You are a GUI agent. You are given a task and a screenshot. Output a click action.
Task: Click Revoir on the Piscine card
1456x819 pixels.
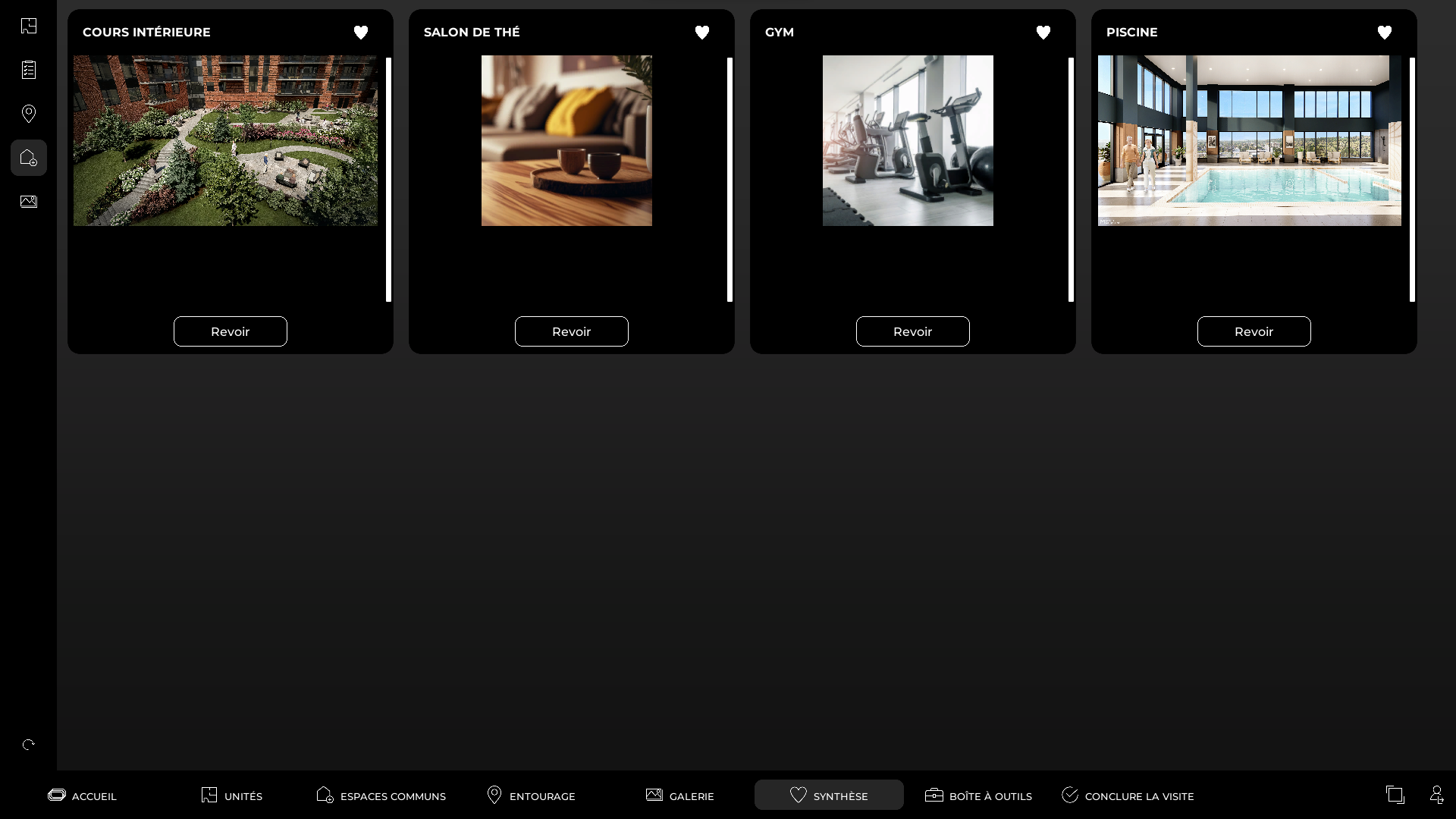coord(1254,331)
